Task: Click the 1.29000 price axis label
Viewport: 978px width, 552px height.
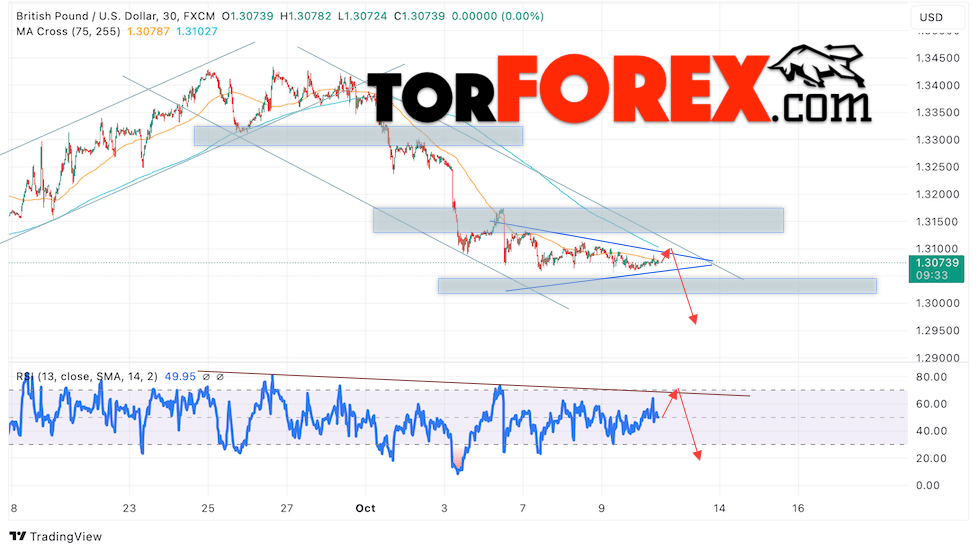Action: (x=937, y=358)
